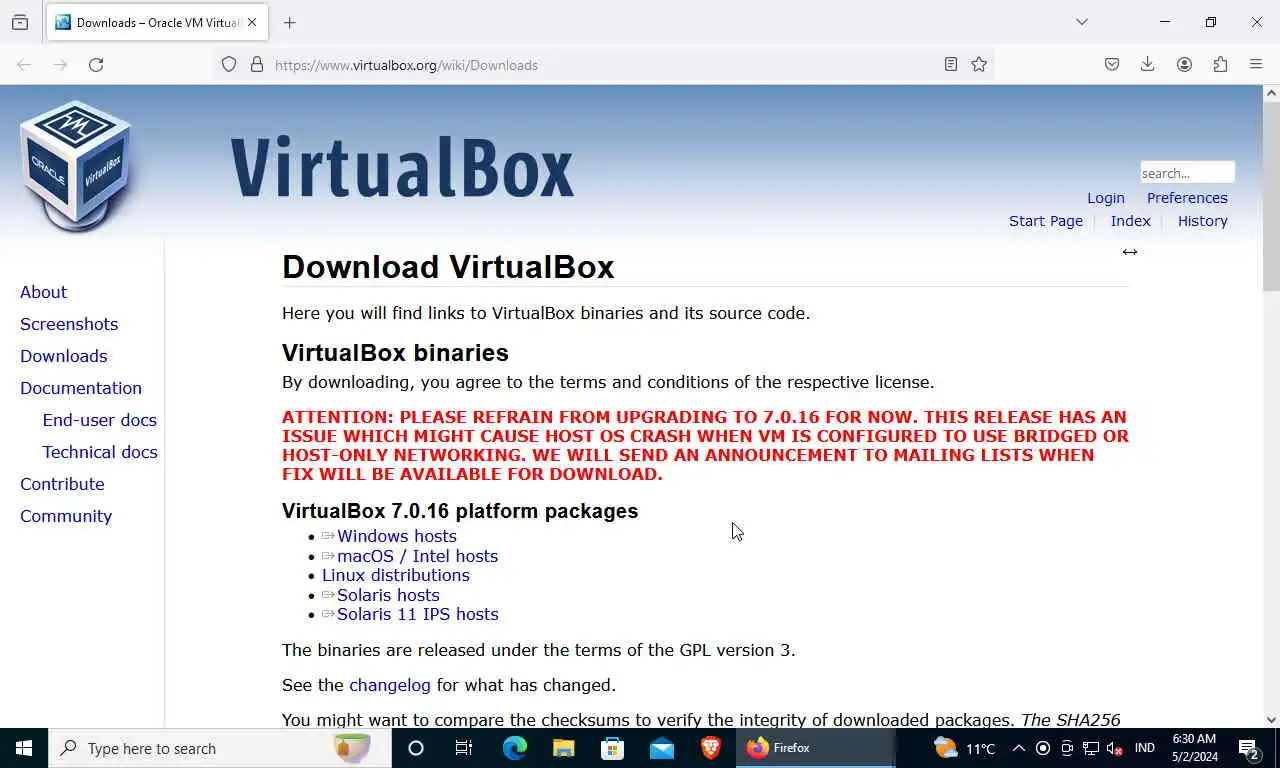Switch the IND input language indicator
This screenshot has height=768, width=1280.
point(1145,748)
